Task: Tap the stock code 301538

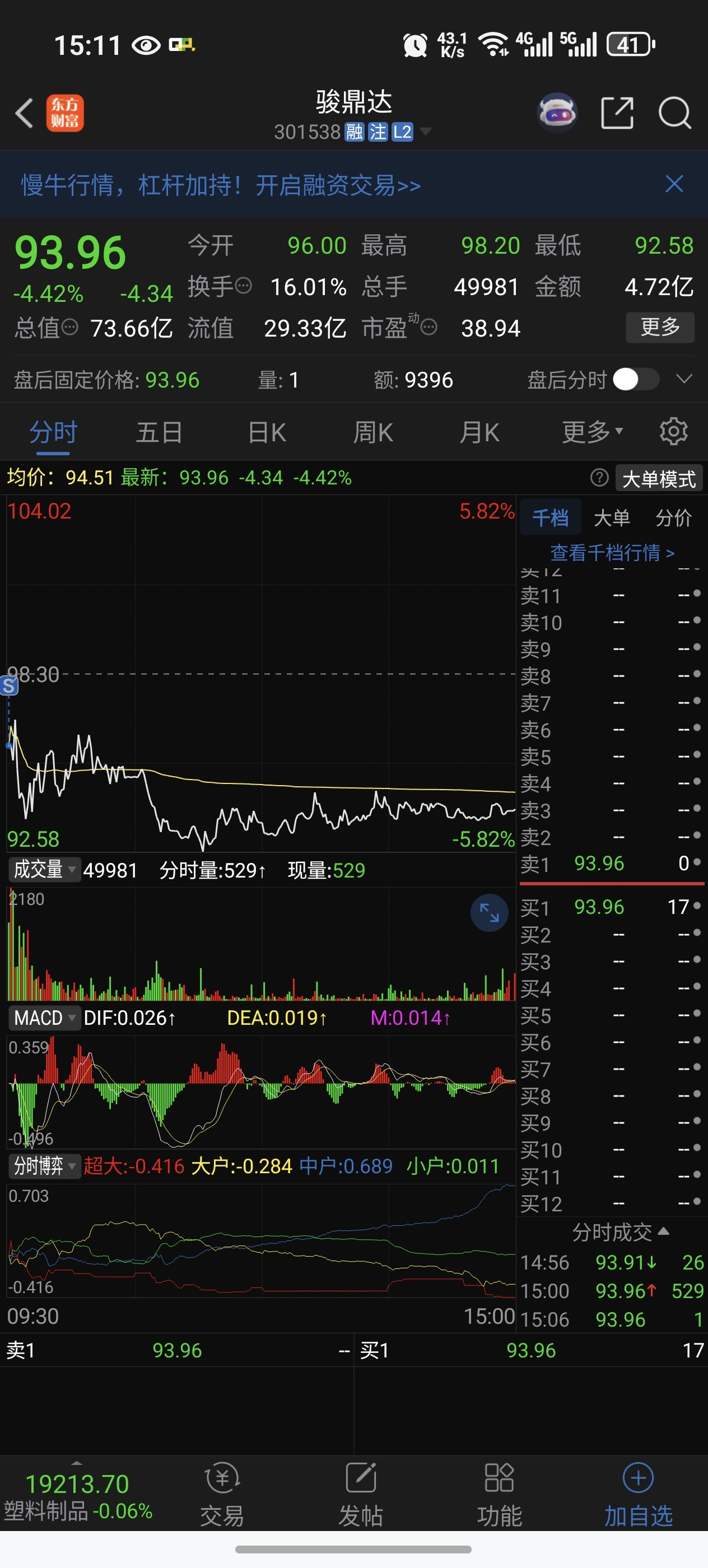Action: click(x=307, y=132)
